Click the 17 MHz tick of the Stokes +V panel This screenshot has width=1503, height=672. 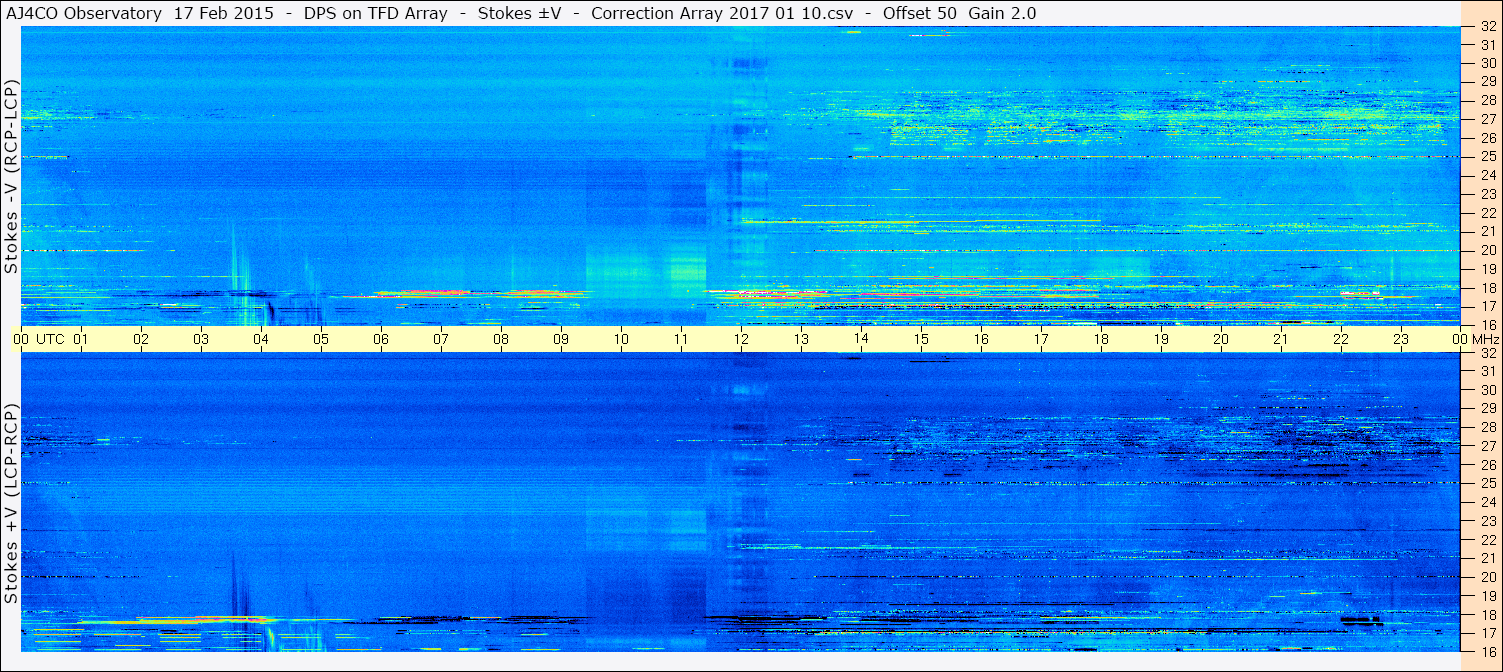(x=1487, y=633)
